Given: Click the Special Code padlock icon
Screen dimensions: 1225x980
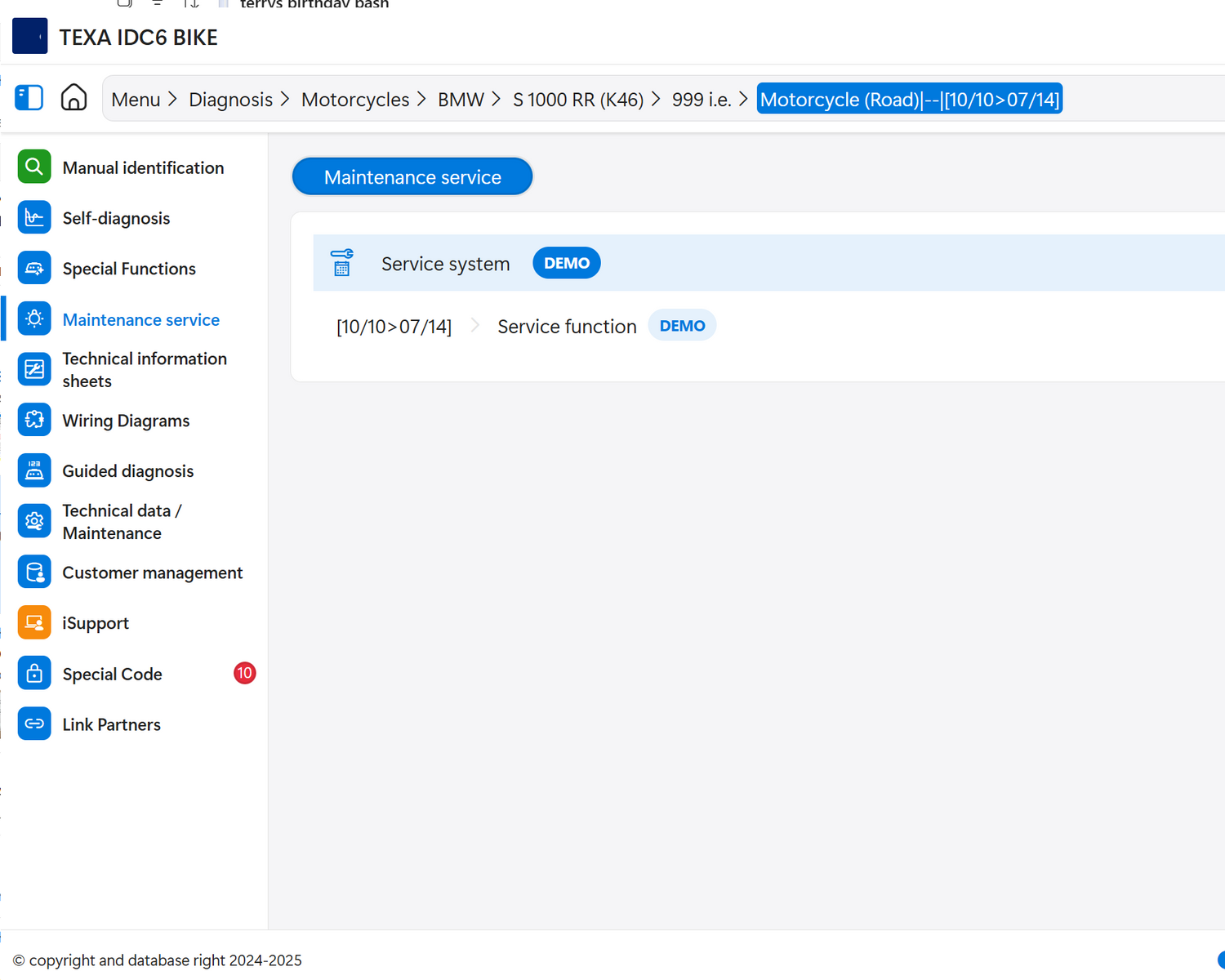Looking at the screenshot, I should pyautogui.click(x=34, y=674).
